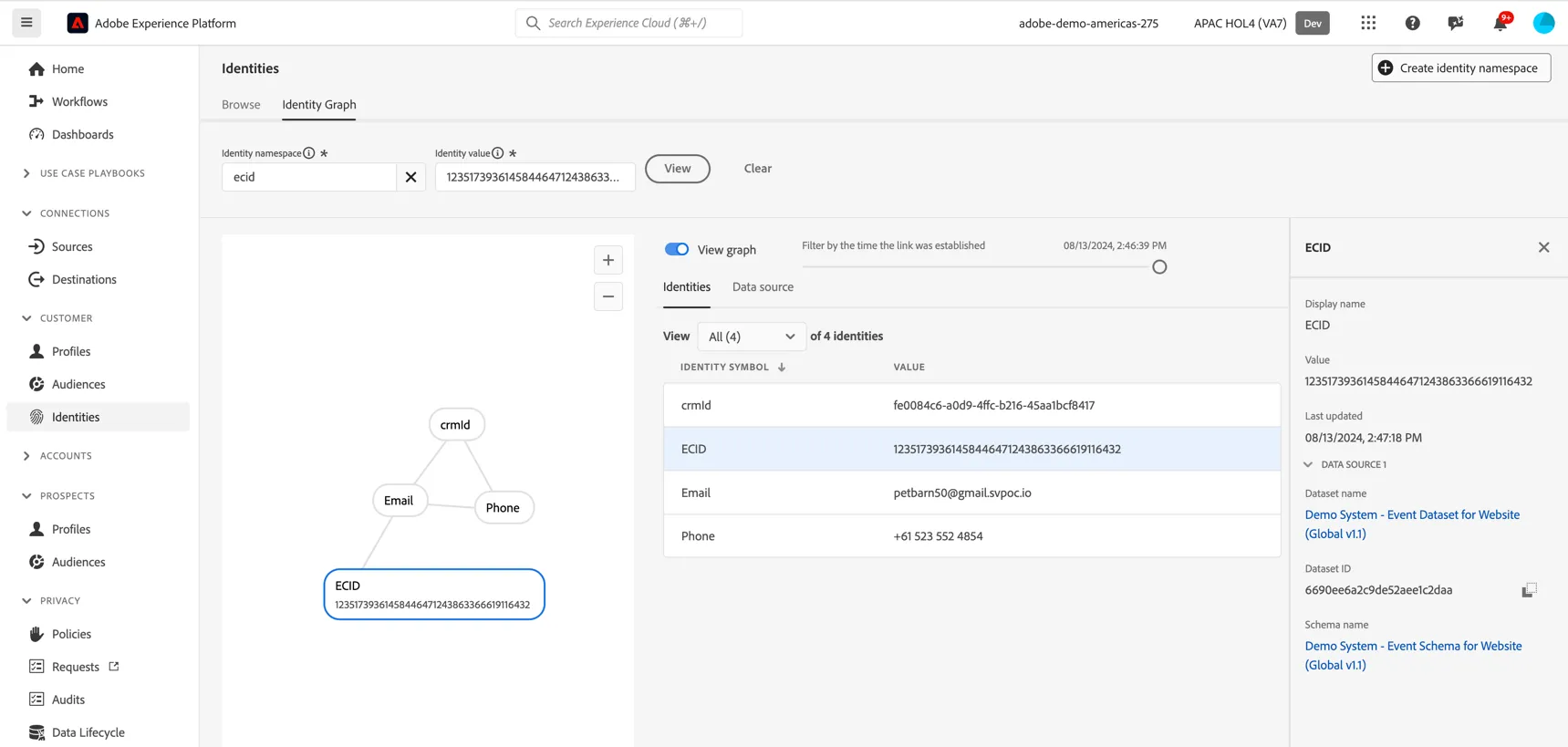This screenshot has height=747, width=1568.
Task: Click the time filter slider handle
Action: (x=1159, y=267)
